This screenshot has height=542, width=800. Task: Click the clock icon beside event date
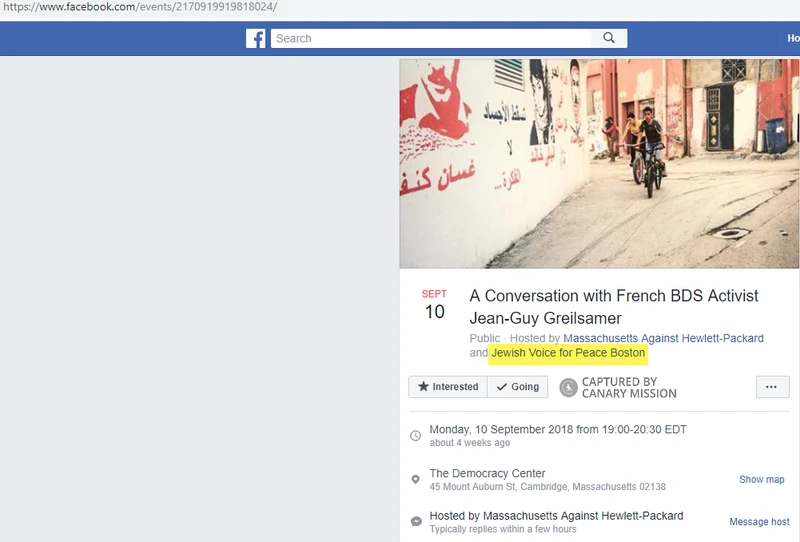416,436
